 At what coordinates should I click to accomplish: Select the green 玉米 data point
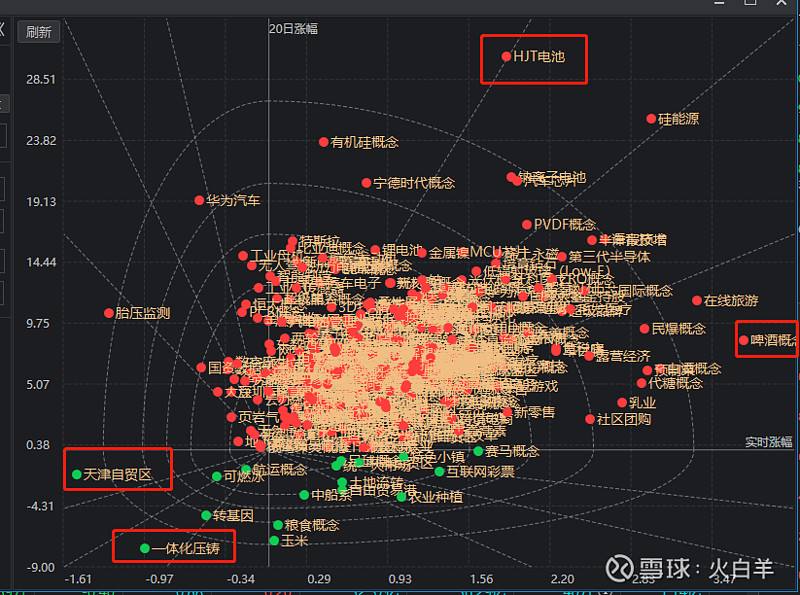click(x=274, y=540)
